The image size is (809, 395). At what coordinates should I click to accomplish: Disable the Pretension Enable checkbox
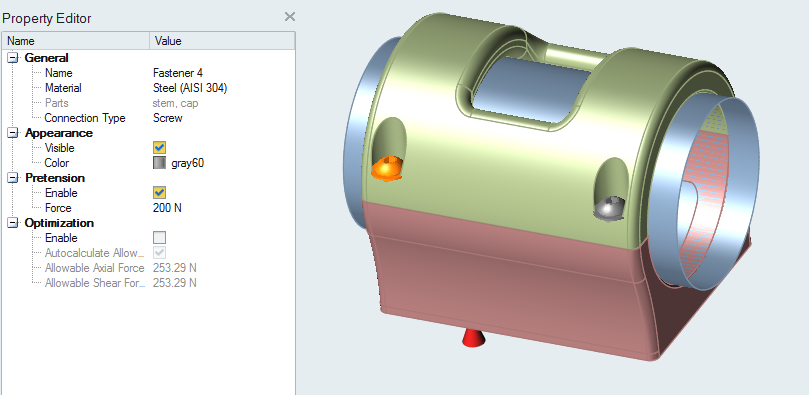click(159, 193)
